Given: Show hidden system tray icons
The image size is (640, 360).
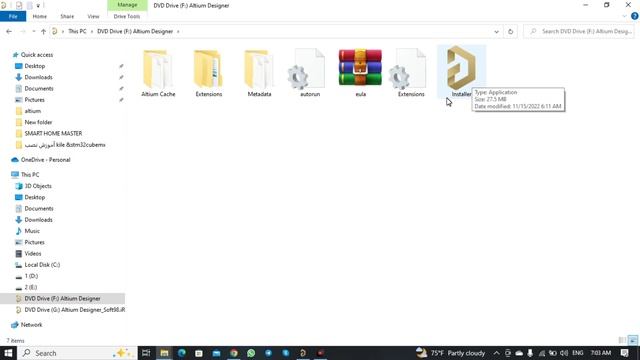Looking at the screenshot, I should pos(496,353).
